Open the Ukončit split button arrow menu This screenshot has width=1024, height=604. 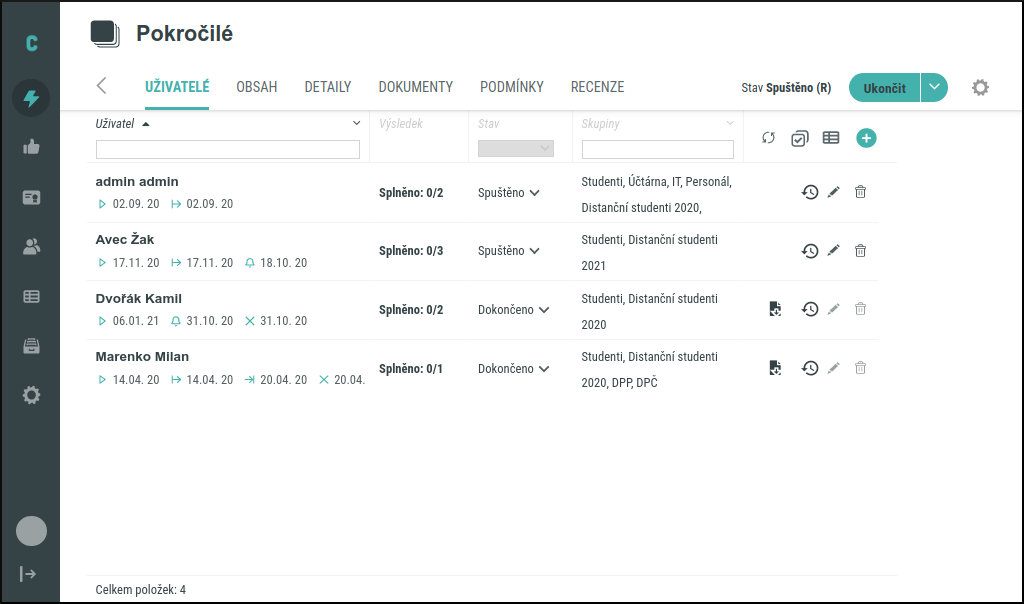[x=933, y=87]
